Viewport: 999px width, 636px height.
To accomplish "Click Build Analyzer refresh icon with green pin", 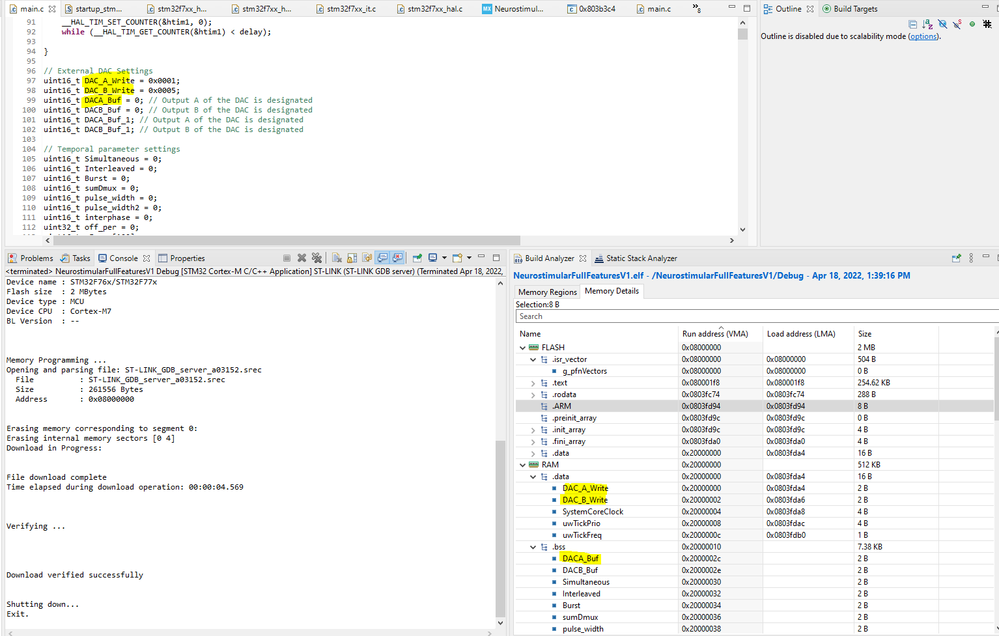I will [x=956, y=258].
